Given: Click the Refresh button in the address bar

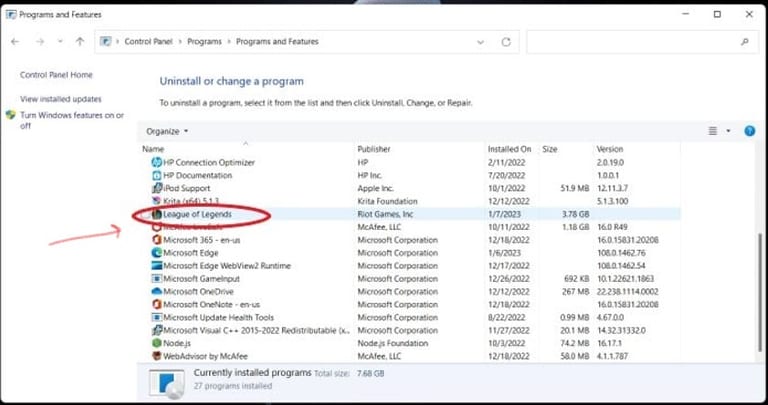Looking at the screenshot, I should [506, 42].
